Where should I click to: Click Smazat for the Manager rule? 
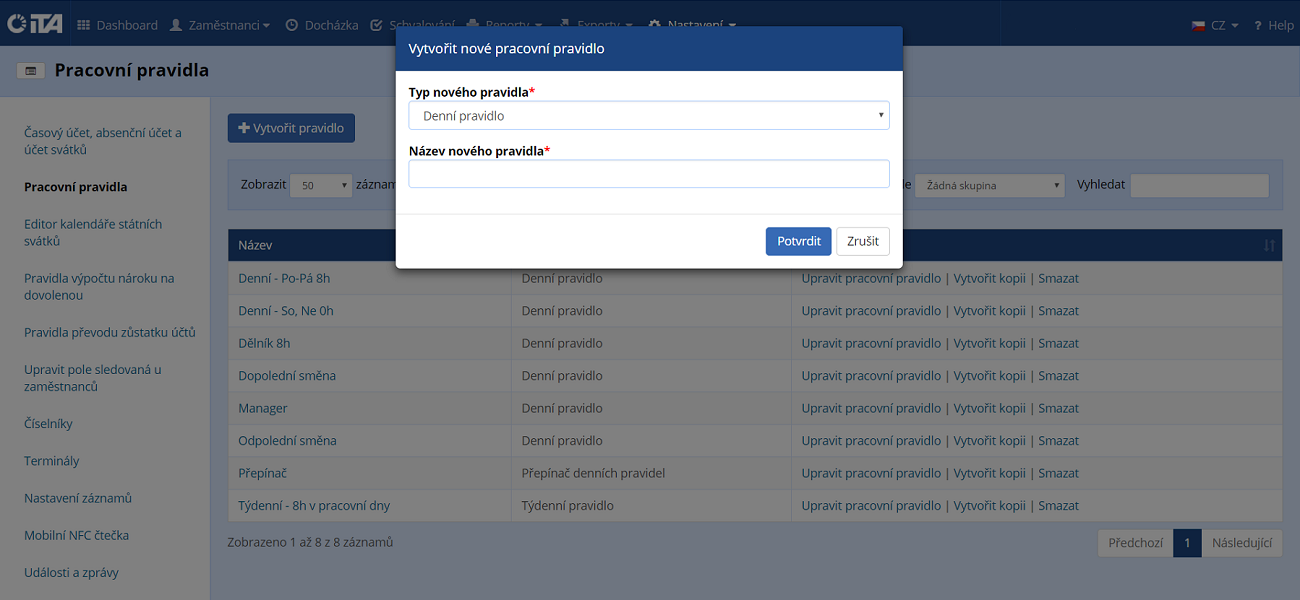click(x=1058, y=408)
